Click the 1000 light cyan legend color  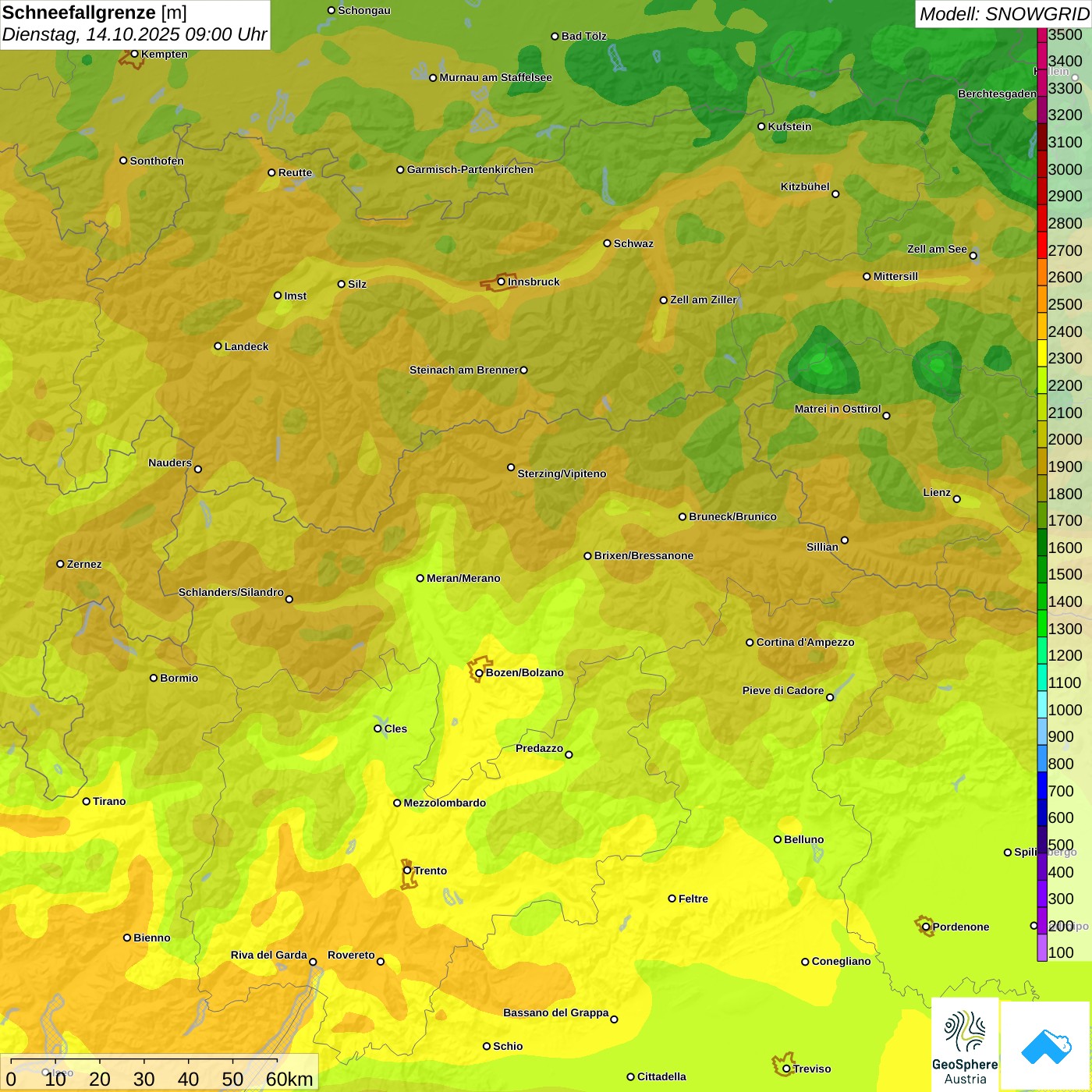1041,704
